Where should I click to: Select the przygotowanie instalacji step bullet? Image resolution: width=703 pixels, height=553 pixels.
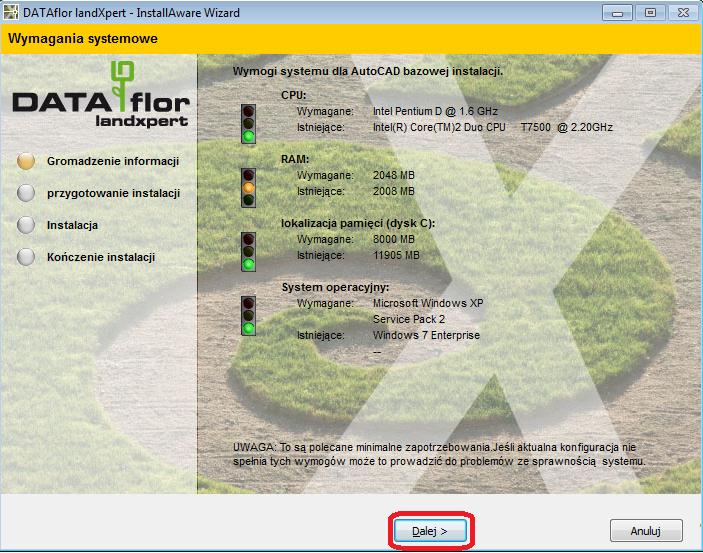[26, 193]
